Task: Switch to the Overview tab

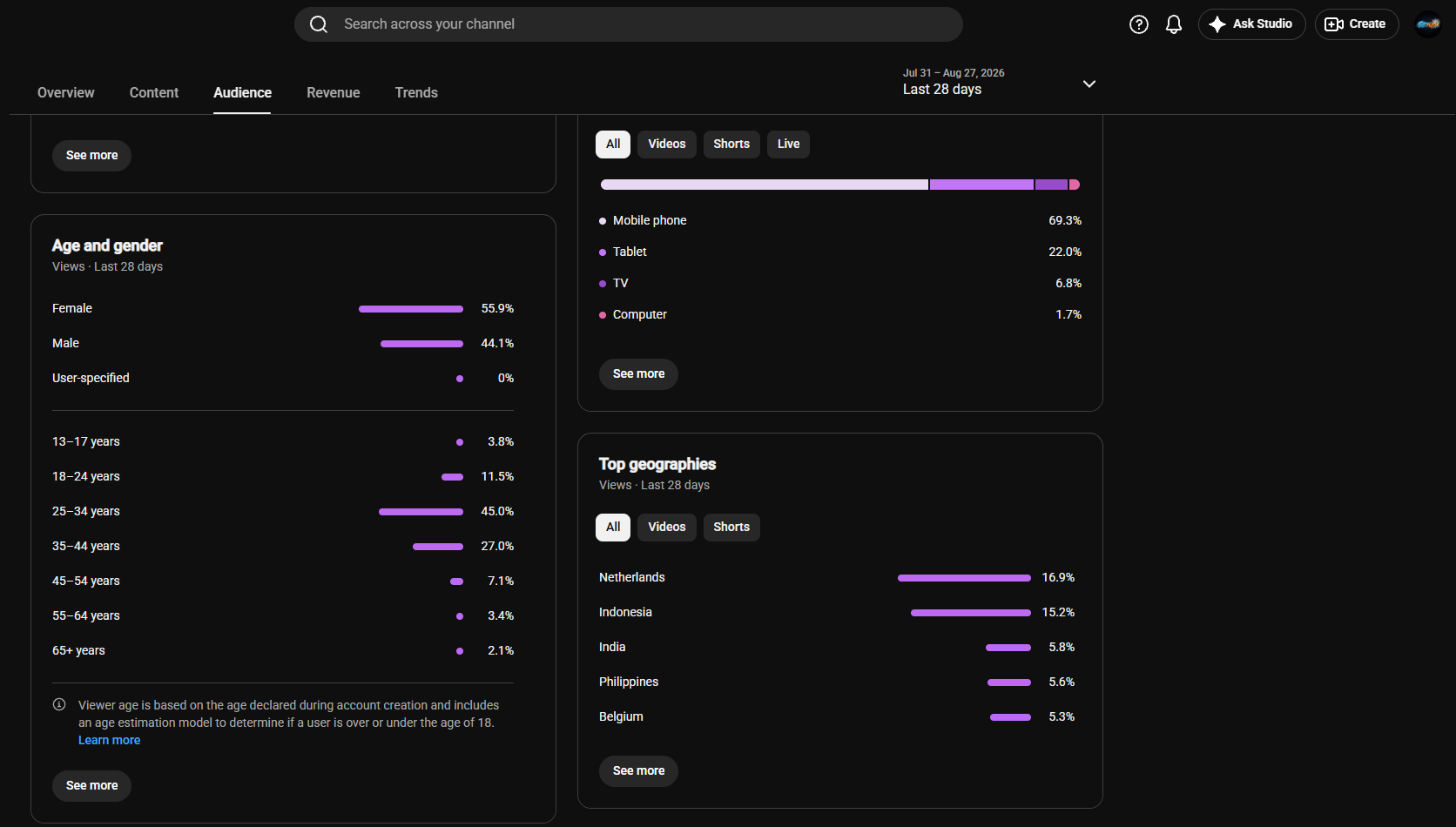Action: point(66,92)
